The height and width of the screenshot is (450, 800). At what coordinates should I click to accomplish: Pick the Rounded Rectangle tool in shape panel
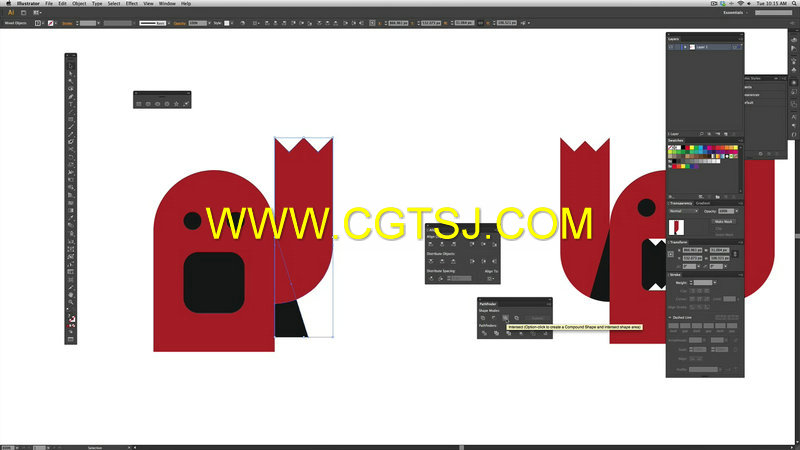click(148, 104)
